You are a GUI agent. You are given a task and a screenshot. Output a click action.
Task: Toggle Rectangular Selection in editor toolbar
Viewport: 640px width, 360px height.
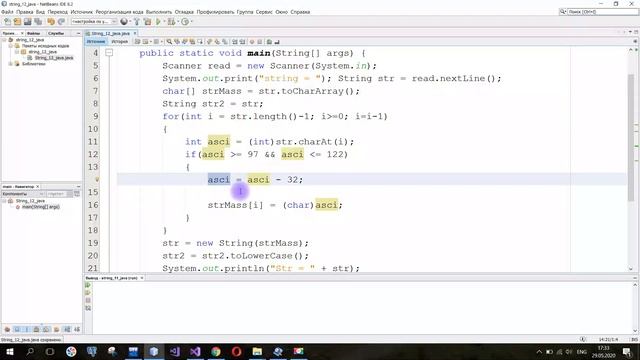click(200, 42)
